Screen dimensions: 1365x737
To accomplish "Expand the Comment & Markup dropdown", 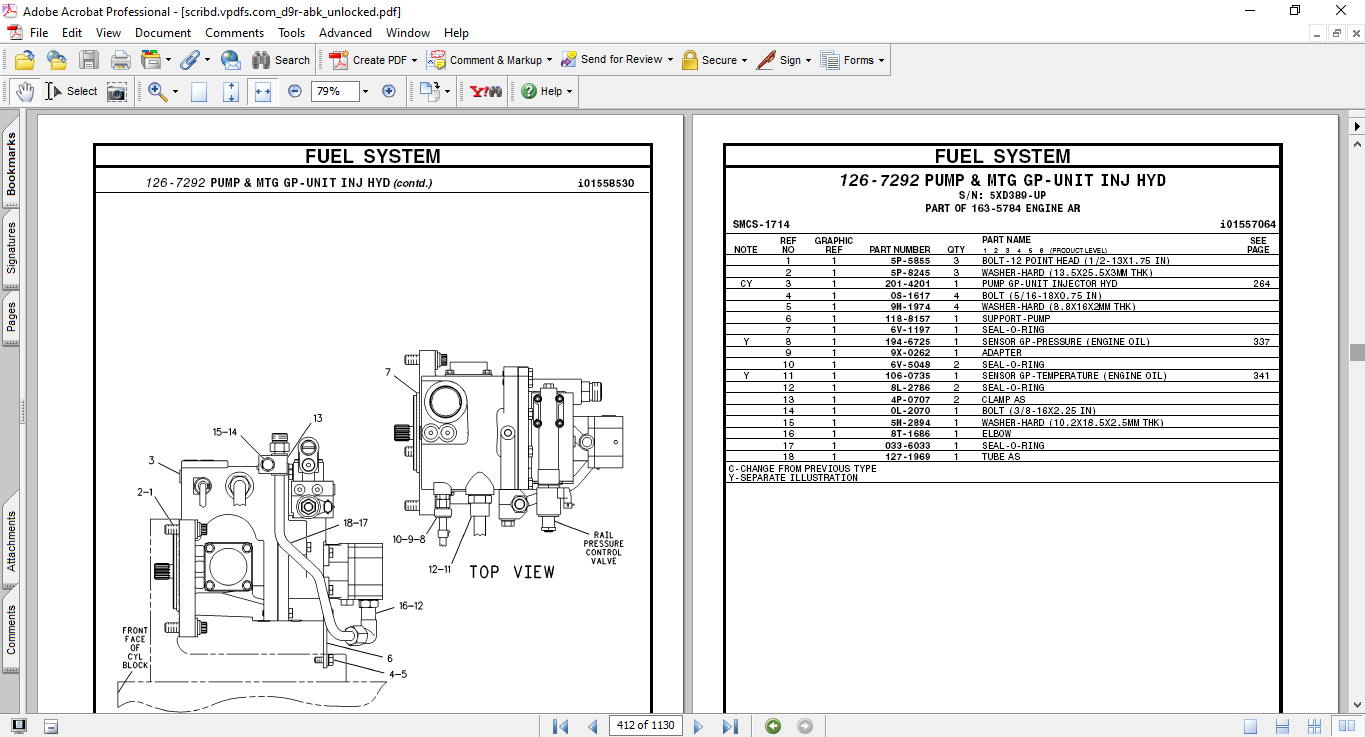I will [551, 60].
